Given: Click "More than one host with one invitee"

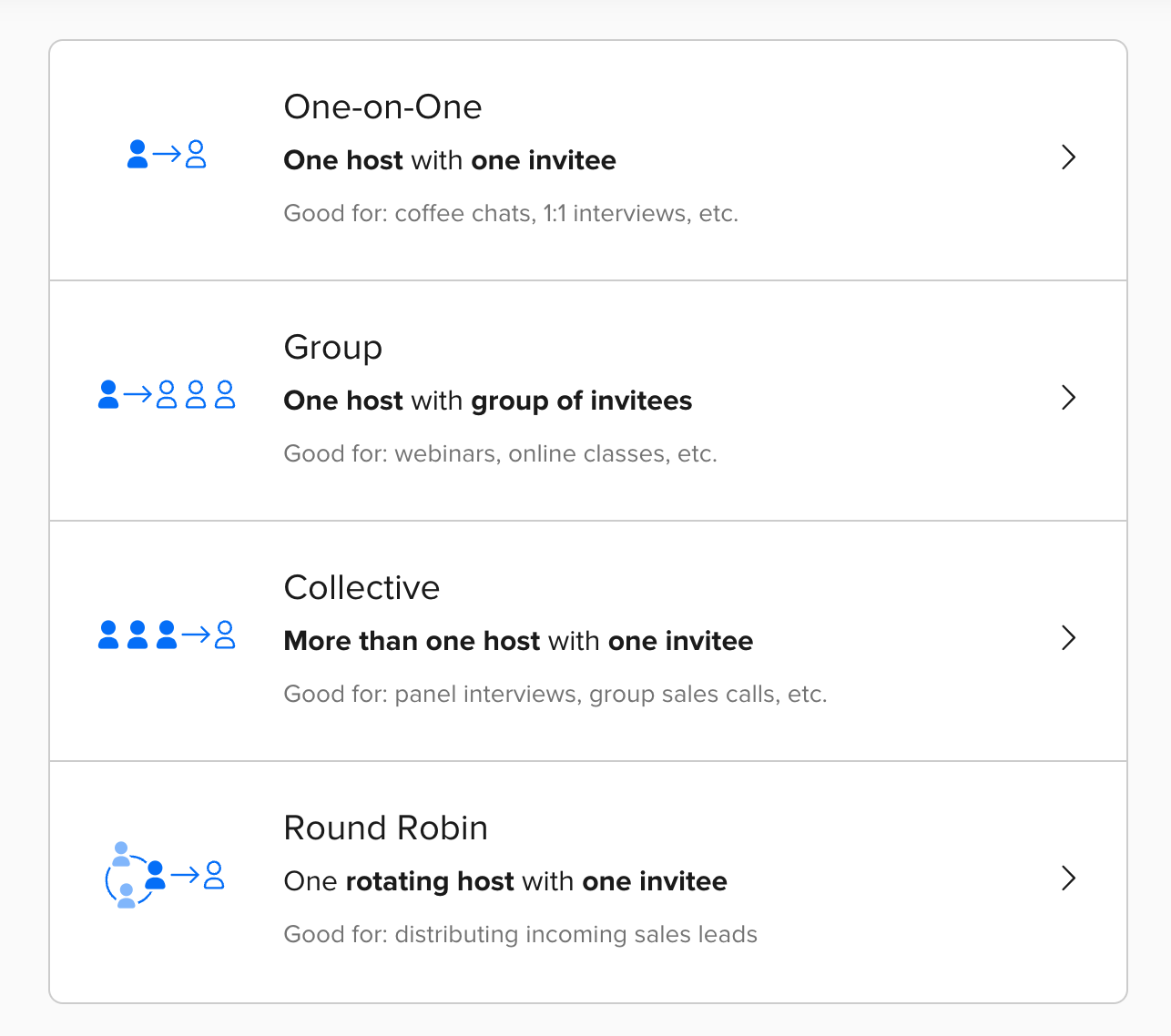Looking at the screenshot, I should click(x=518, y=641).
